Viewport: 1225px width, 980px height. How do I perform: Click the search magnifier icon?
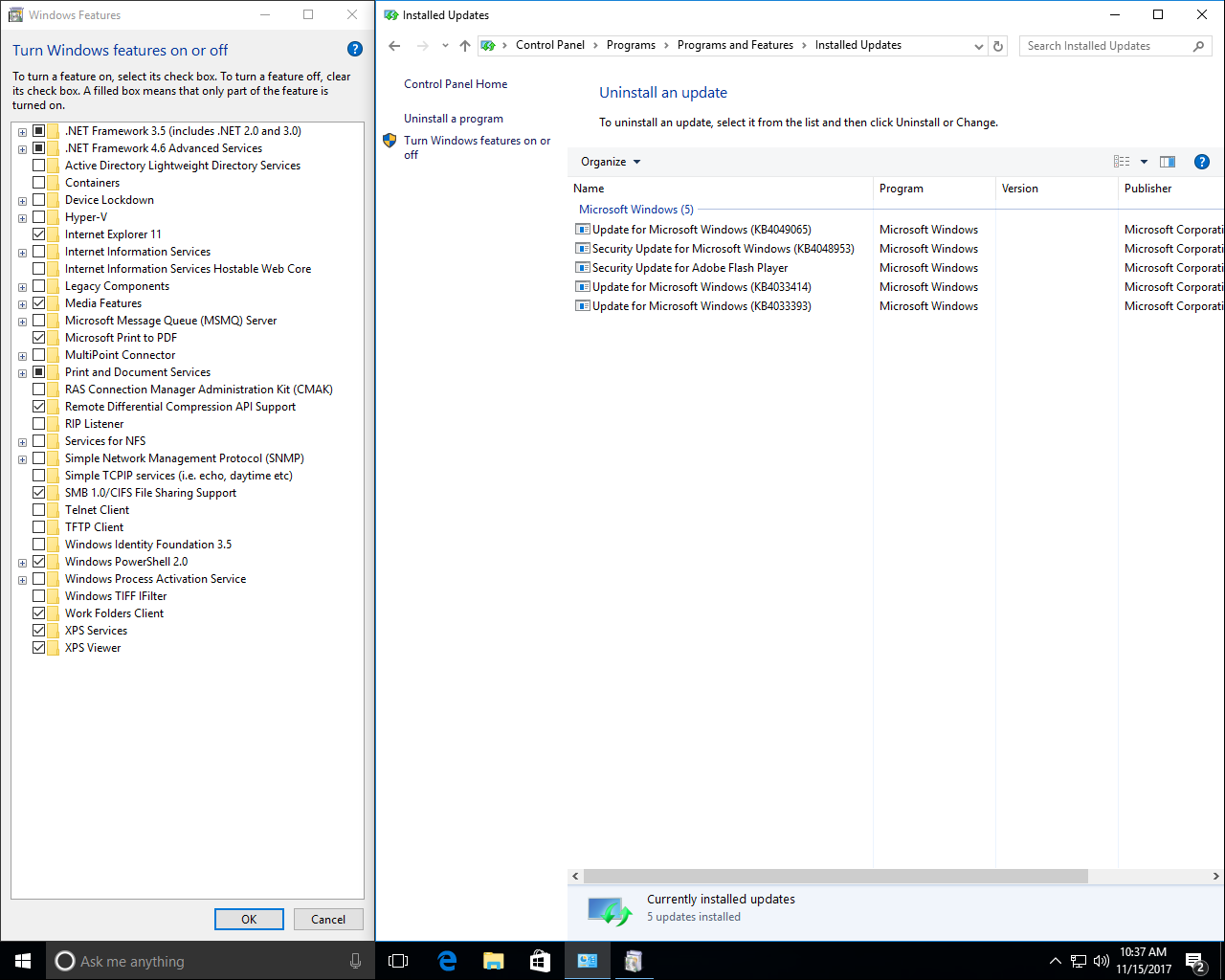tap(1198, 46)
